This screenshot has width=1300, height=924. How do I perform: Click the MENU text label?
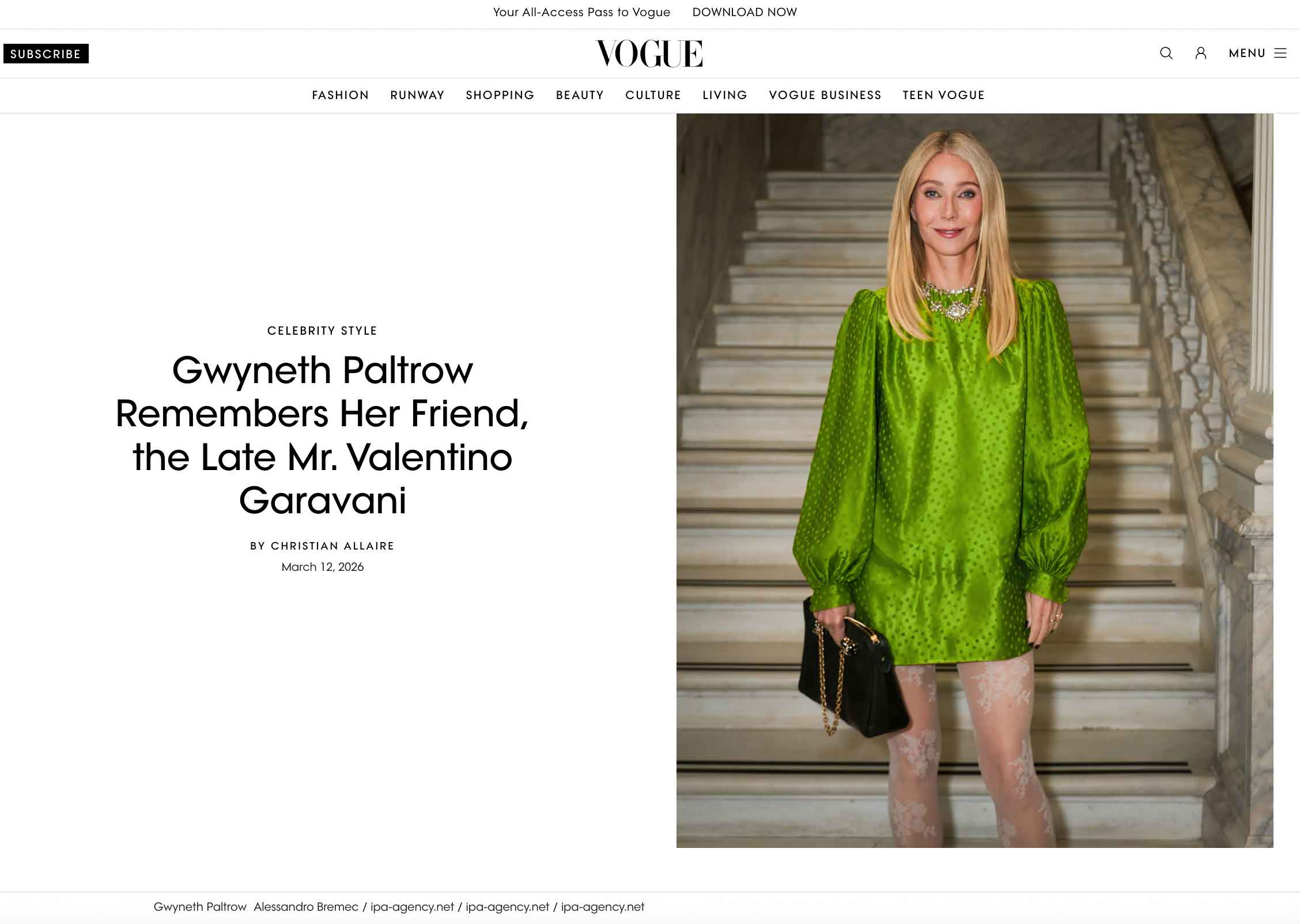[1247, 53]
